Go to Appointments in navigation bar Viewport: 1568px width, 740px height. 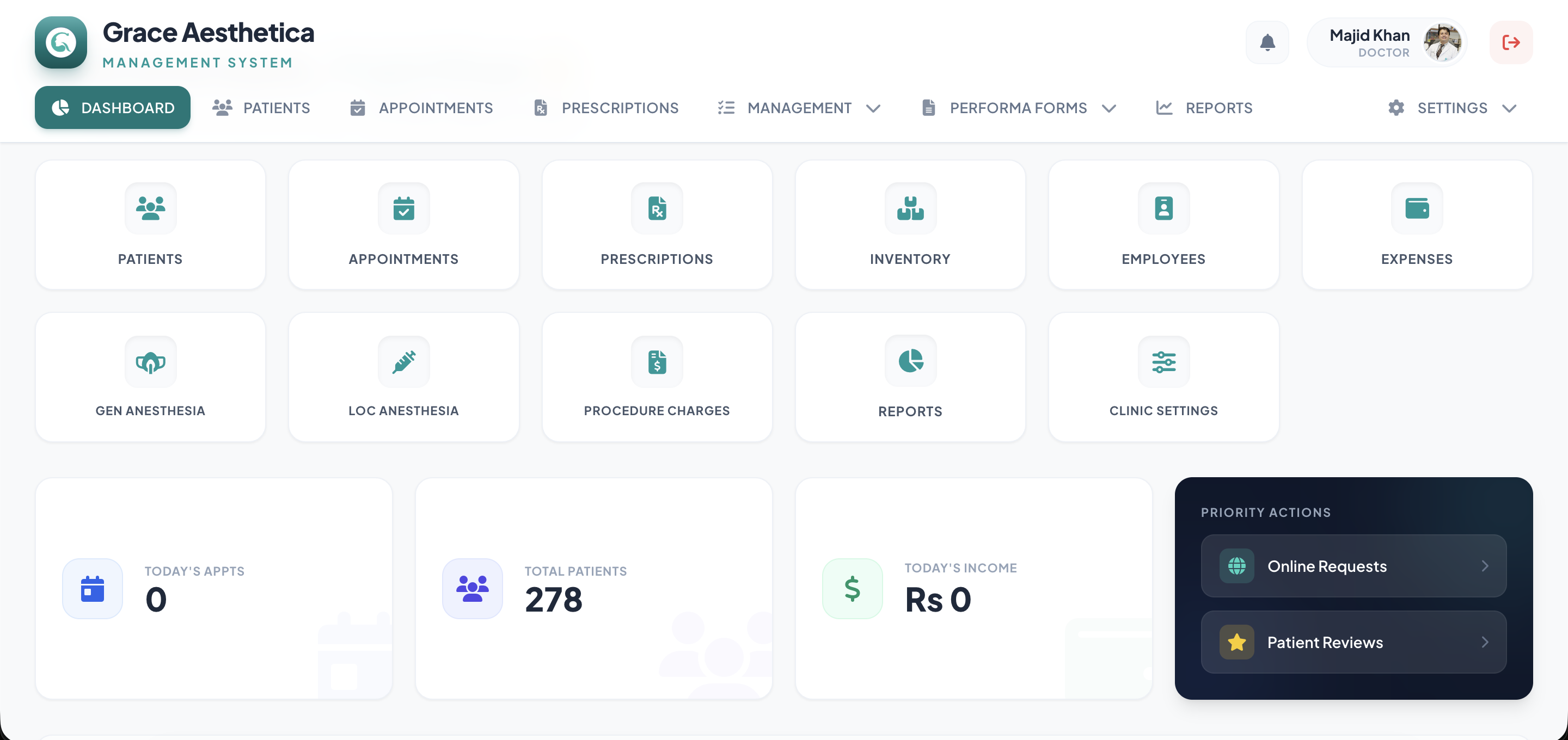pyautogui.click(x=421, y=108)
